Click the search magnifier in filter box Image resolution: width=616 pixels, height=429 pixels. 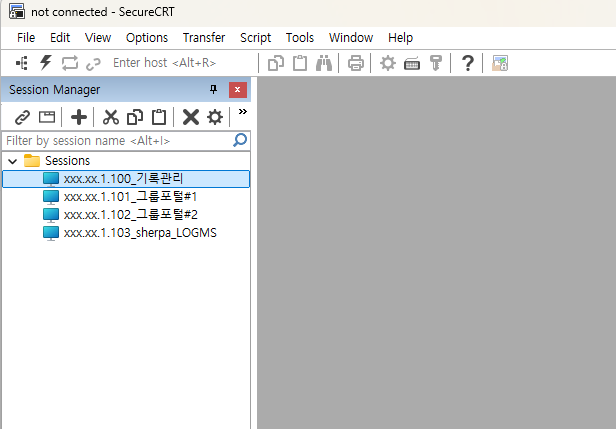[x=240, y=140]
